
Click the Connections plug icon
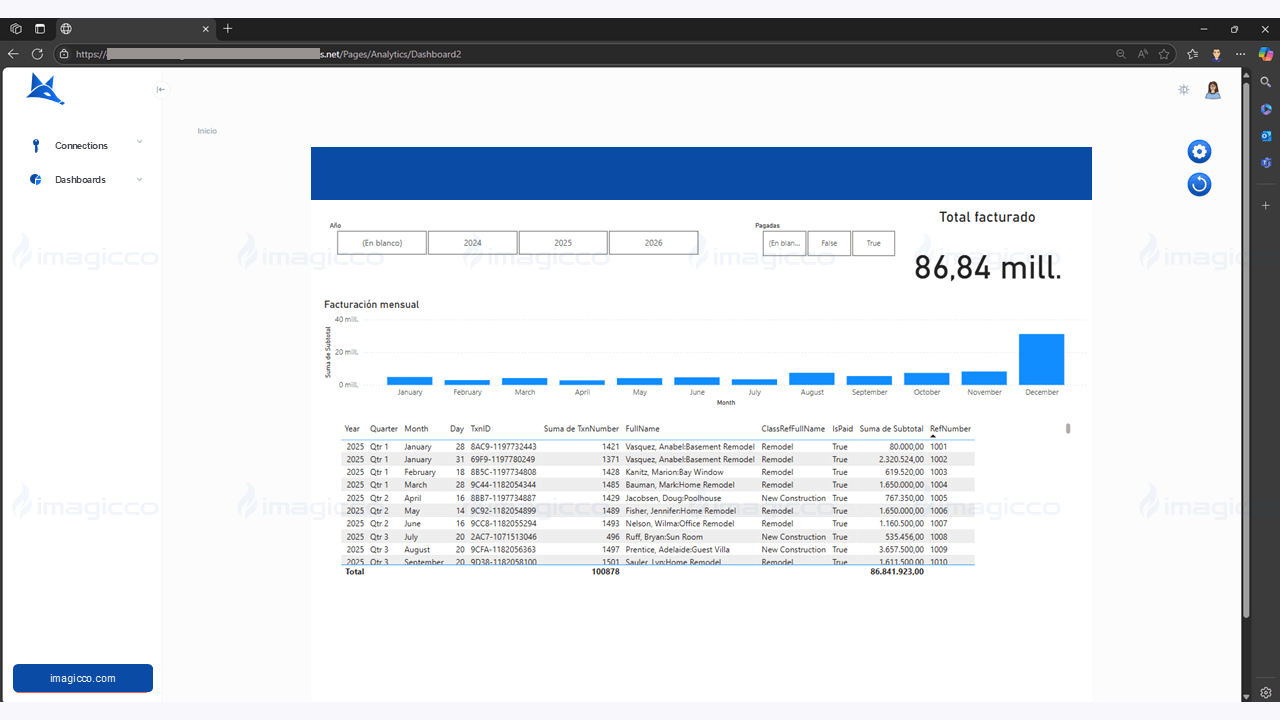pos(36,146)
